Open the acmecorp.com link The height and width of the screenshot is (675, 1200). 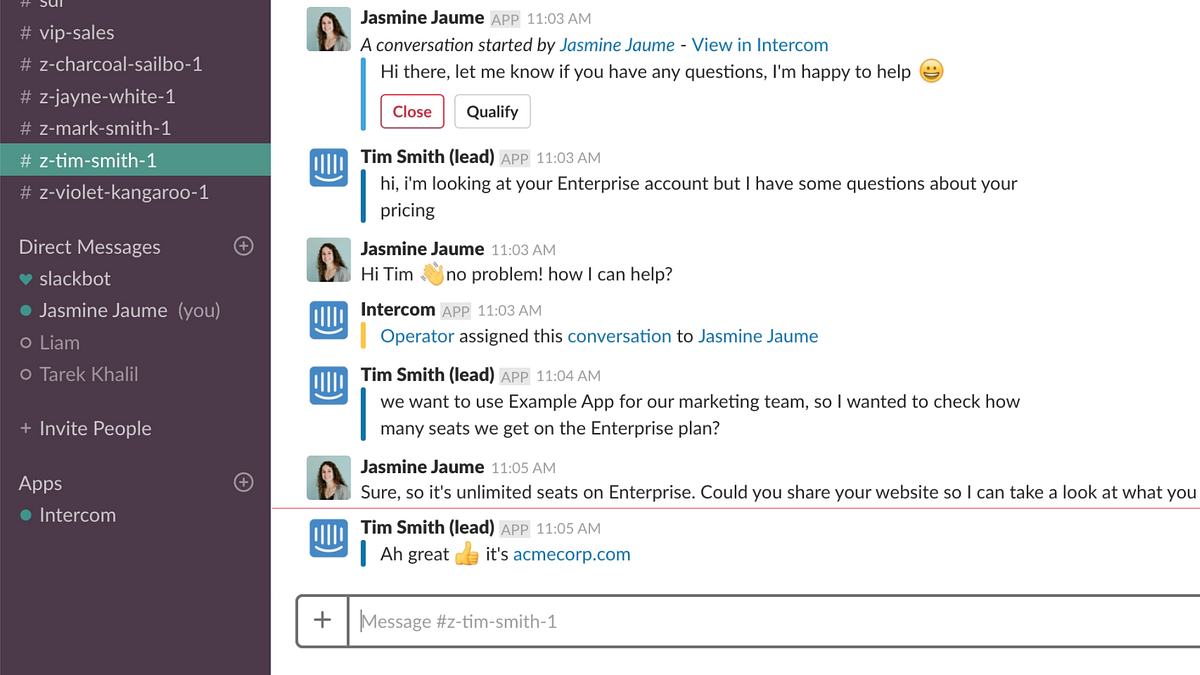[572, 554]
